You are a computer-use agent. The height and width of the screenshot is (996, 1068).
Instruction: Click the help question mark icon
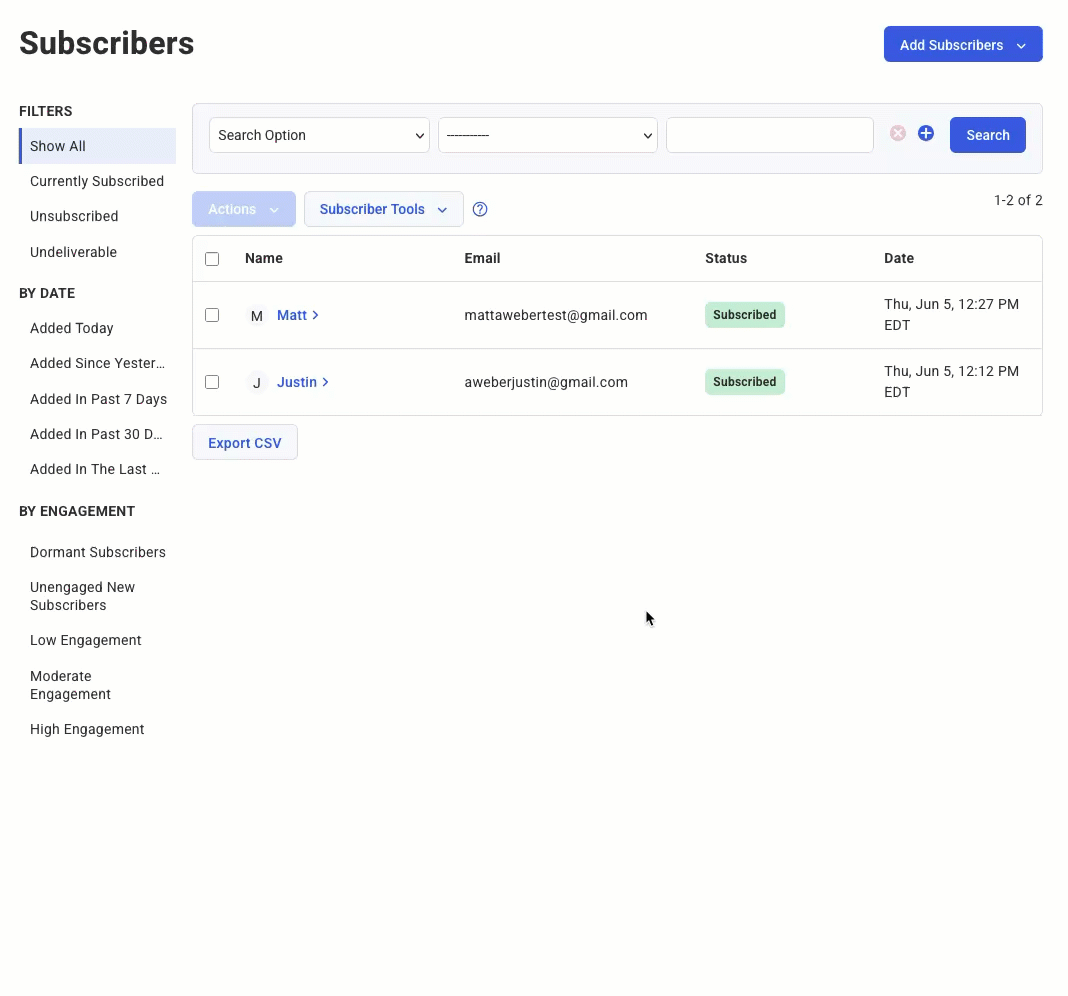(x=480, y=209)
